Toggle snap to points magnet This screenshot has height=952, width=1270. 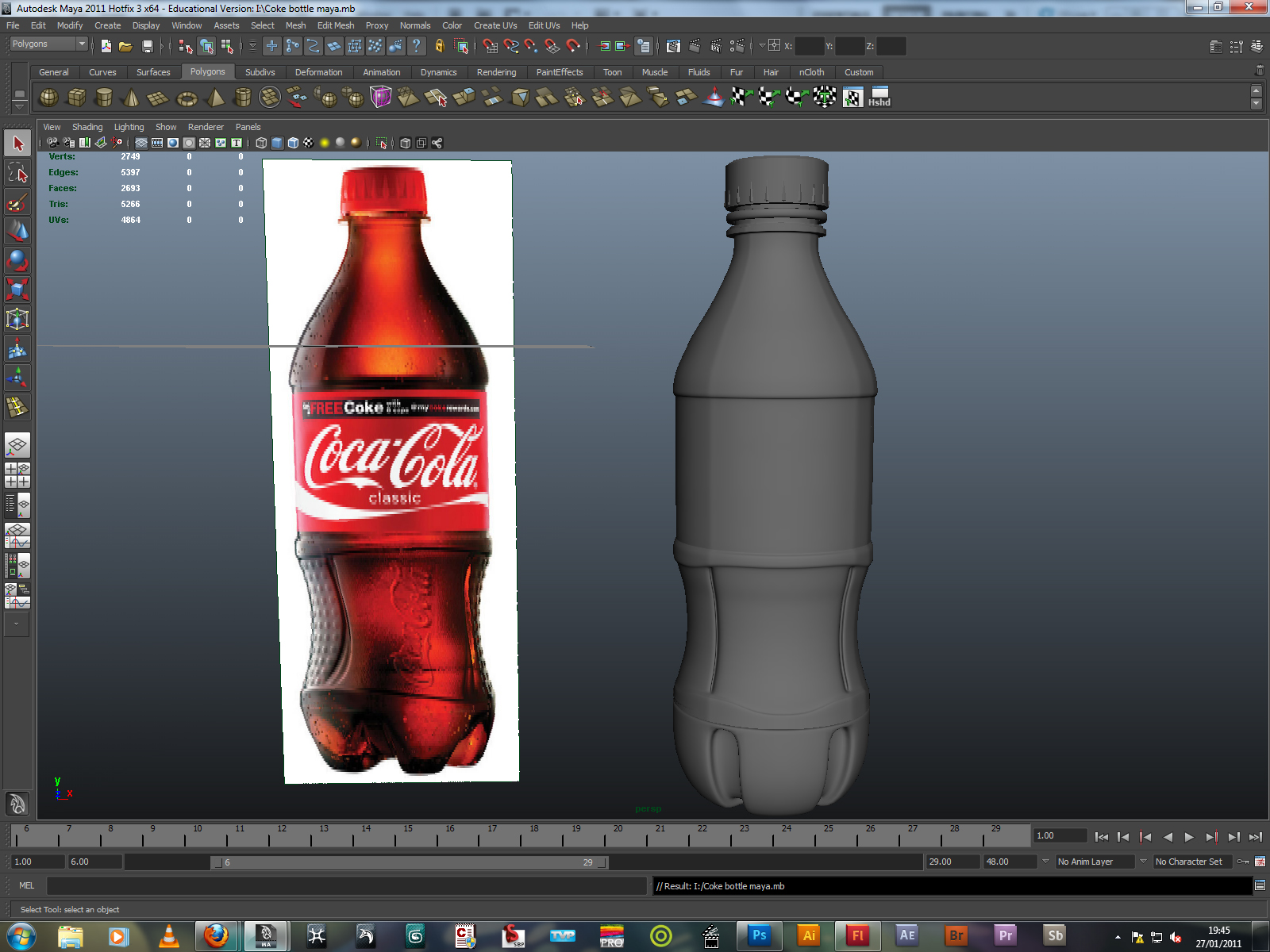(x=532, y=46)
